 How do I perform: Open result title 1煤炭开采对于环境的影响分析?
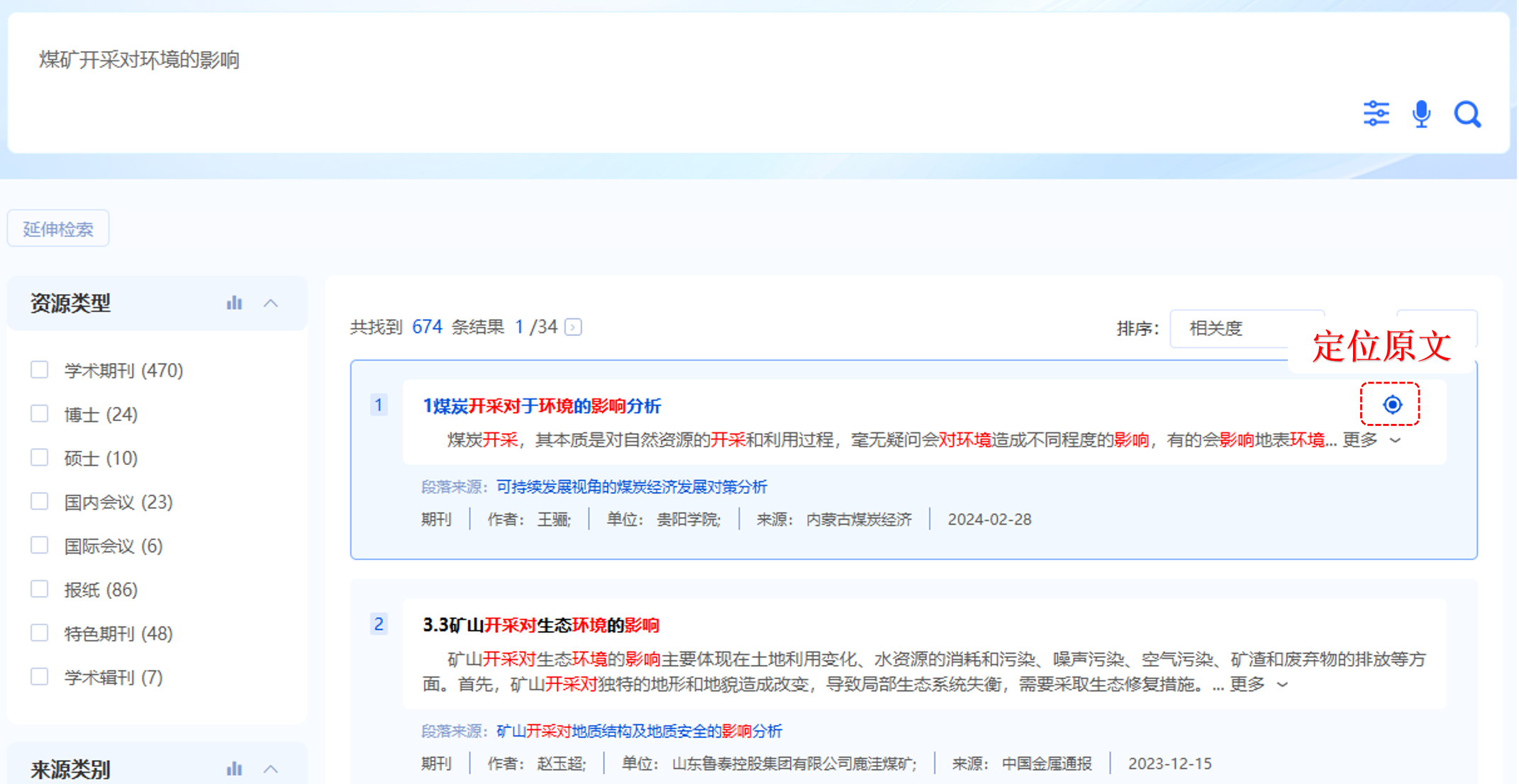point(542,406)
